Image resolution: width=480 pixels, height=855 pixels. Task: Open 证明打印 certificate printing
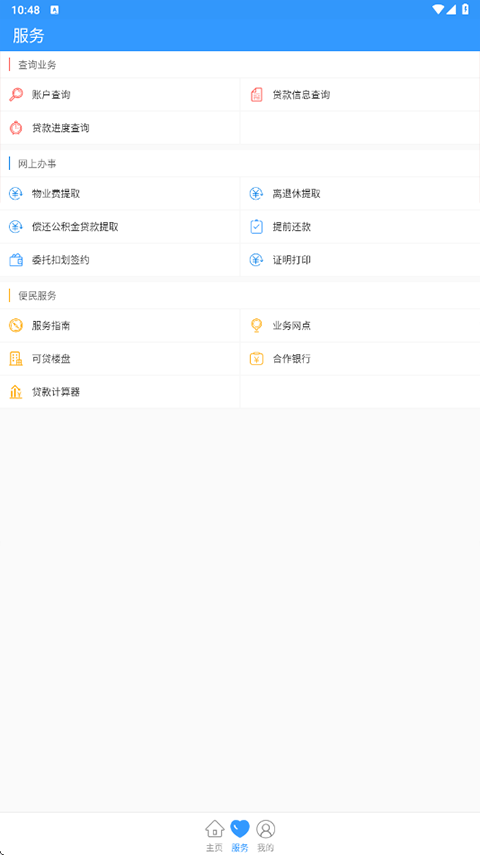tap(360, 260)
